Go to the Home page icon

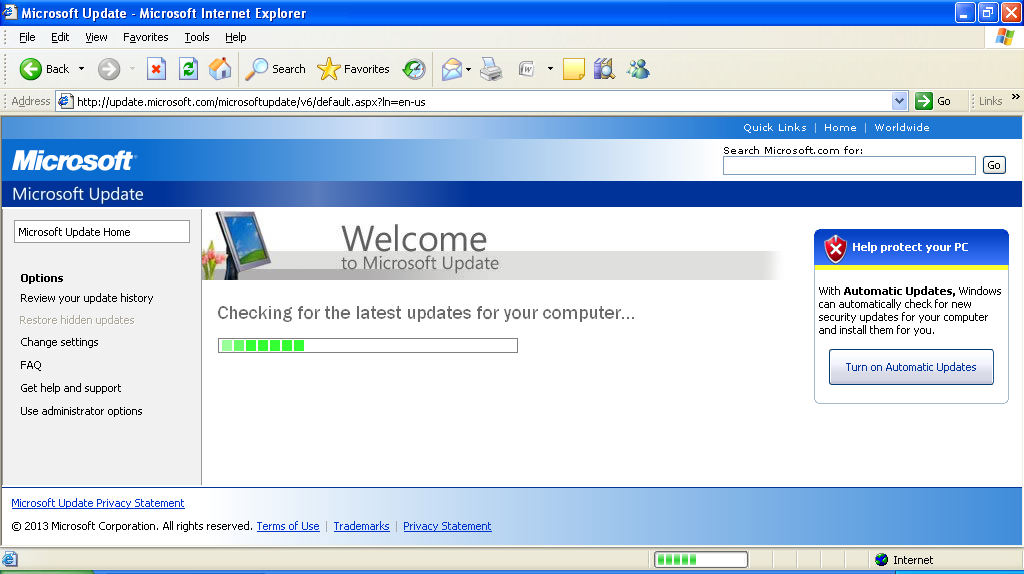coord(220,69)
